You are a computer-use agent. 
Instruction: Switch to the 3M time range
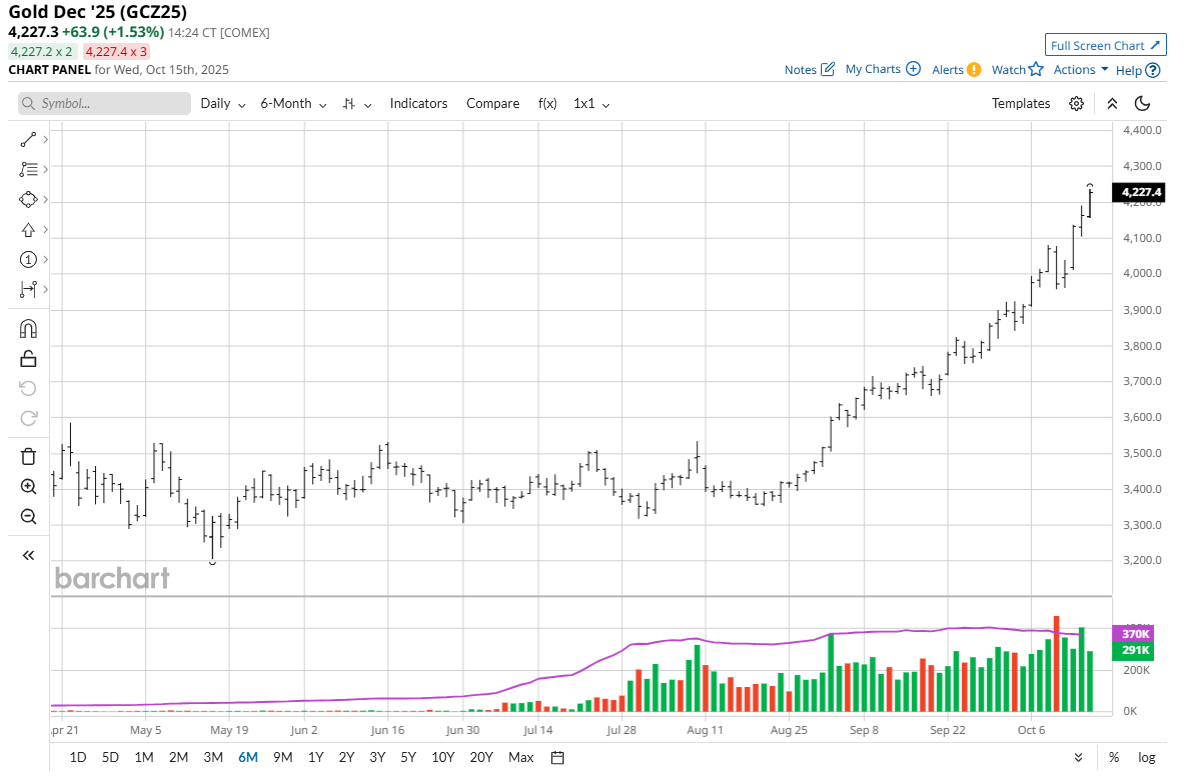pyautogui.click(x=213, y=757)
